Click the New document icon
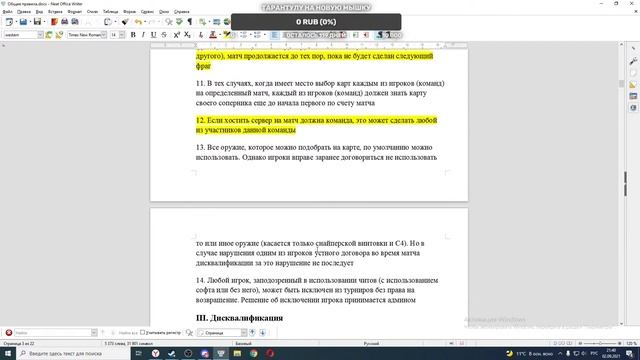This screenshot has height=360, width=640. tap(9, 22)
